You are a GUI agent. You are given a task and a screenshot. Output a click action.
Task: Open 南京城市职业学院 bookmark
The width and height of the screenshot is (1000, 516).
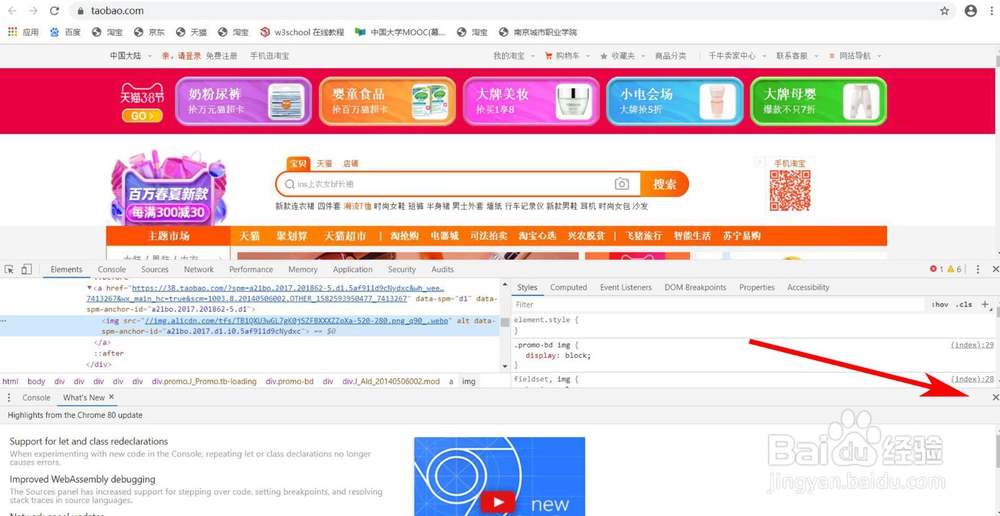[x=538, y=32]
